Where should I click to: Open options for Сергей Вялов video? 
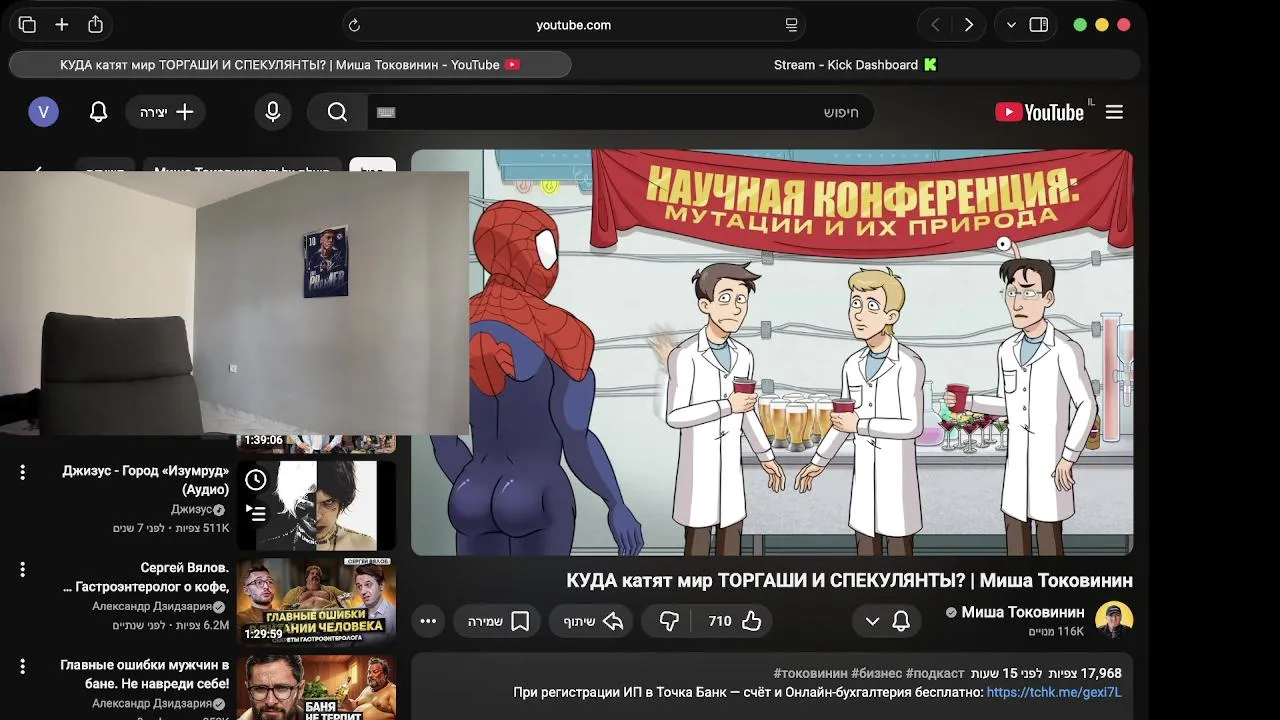point(22,569)
